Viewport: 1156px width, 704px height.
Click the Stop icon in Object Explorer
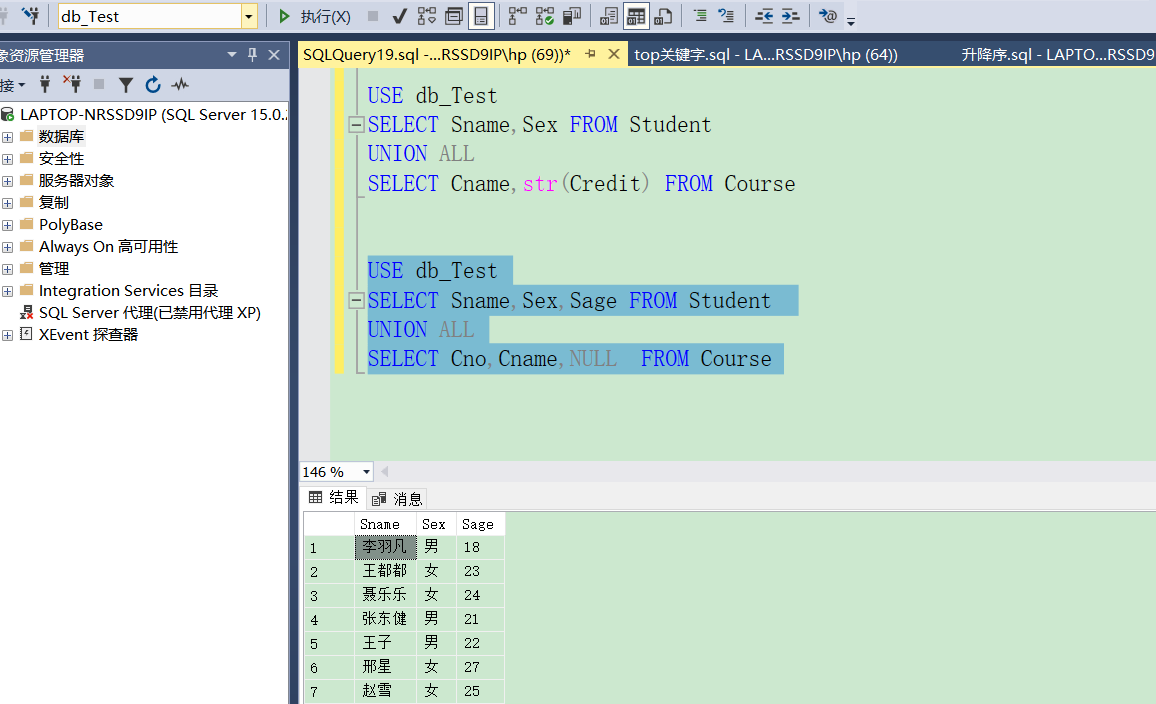[x=99, y=85]
